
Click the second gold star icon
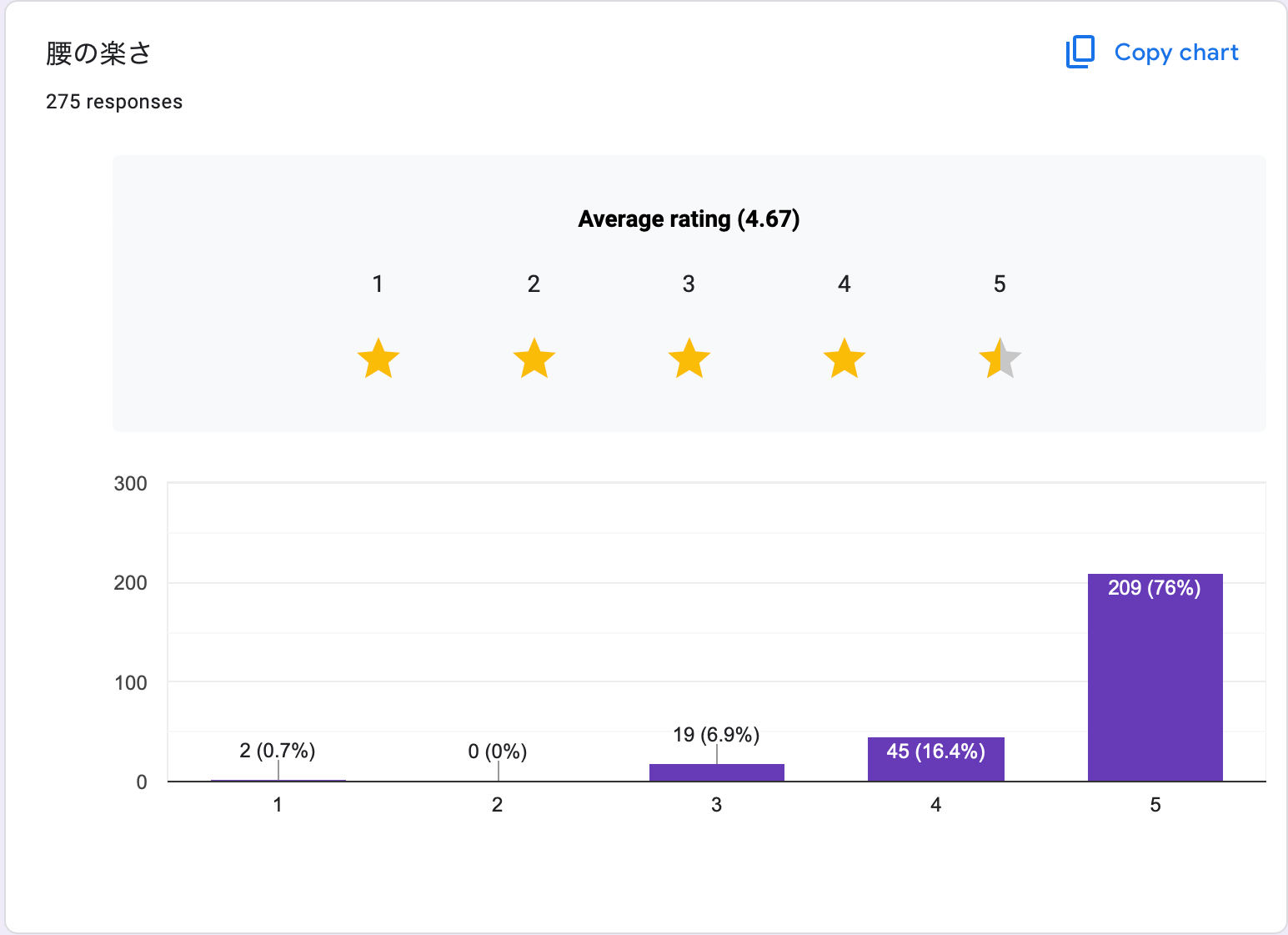[534, 359]
